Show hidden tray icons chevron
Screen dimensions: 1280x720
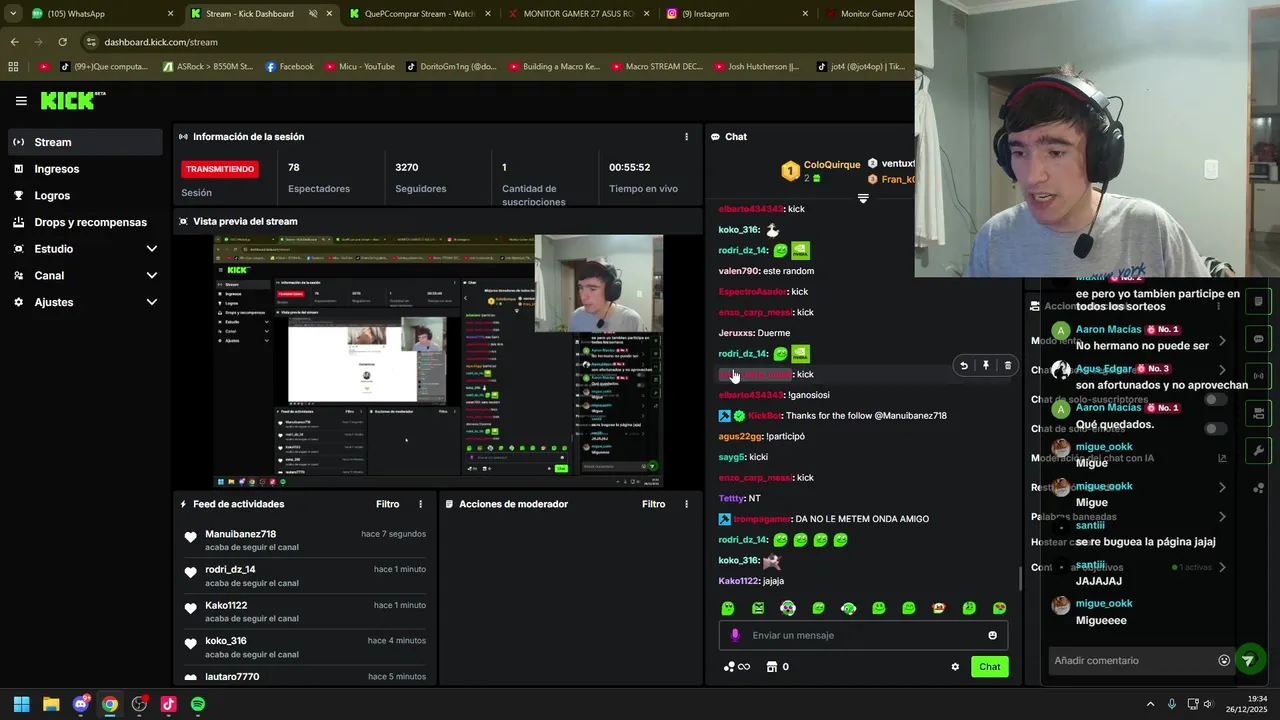click(1150, 704)
